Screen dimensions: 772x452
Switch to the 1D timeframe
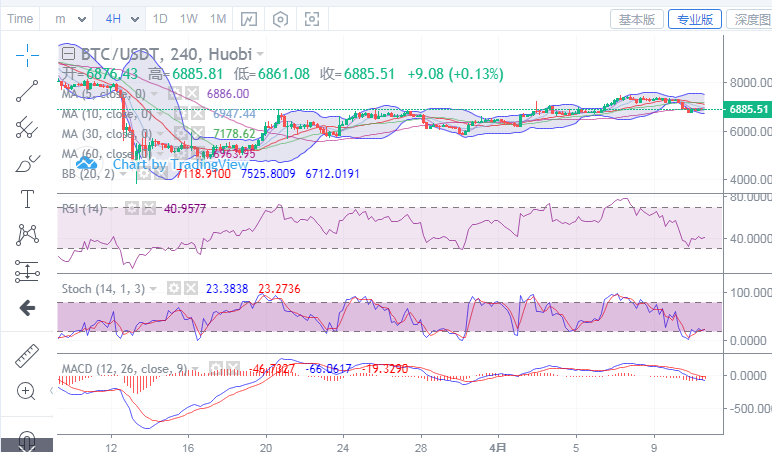[x=160, y=19]
